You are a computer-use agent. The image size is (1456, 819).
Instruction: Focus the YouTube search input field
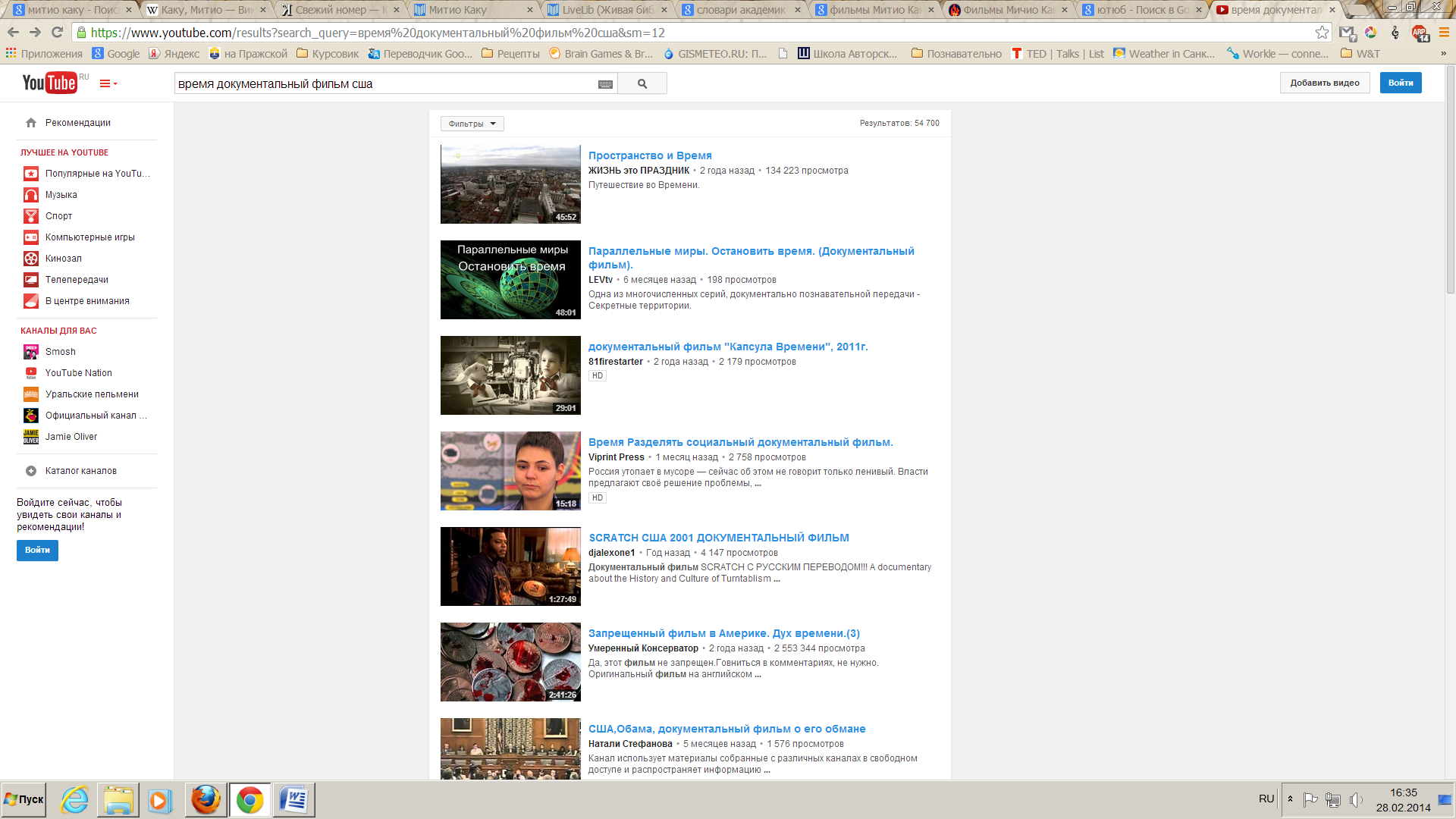click(385, 84)
